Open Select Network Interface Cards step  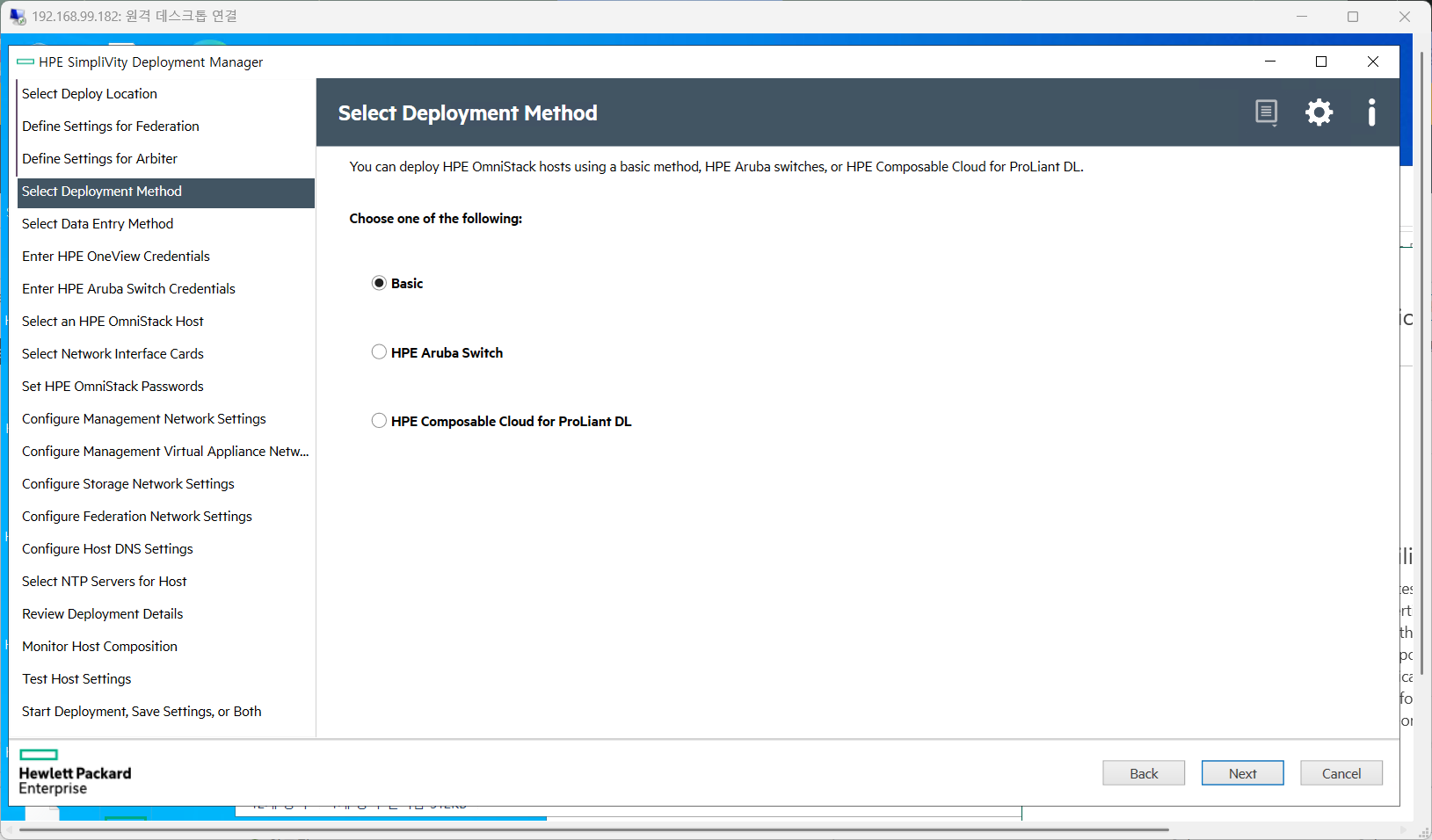(x=166, y=354)
